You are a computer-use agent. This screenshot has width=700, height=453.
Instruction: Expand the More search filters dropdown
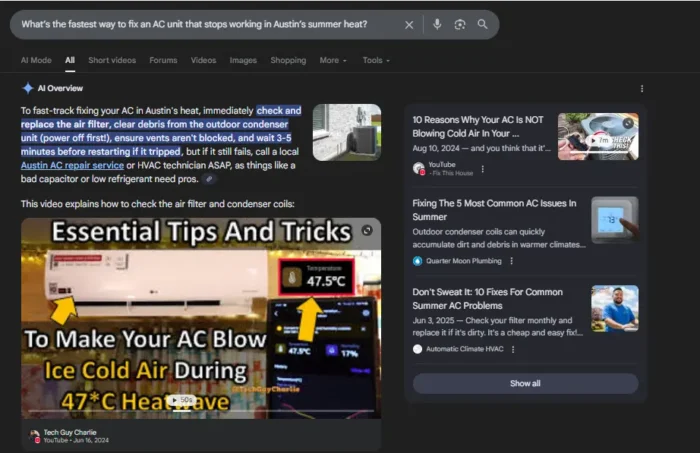click(333, 60)
